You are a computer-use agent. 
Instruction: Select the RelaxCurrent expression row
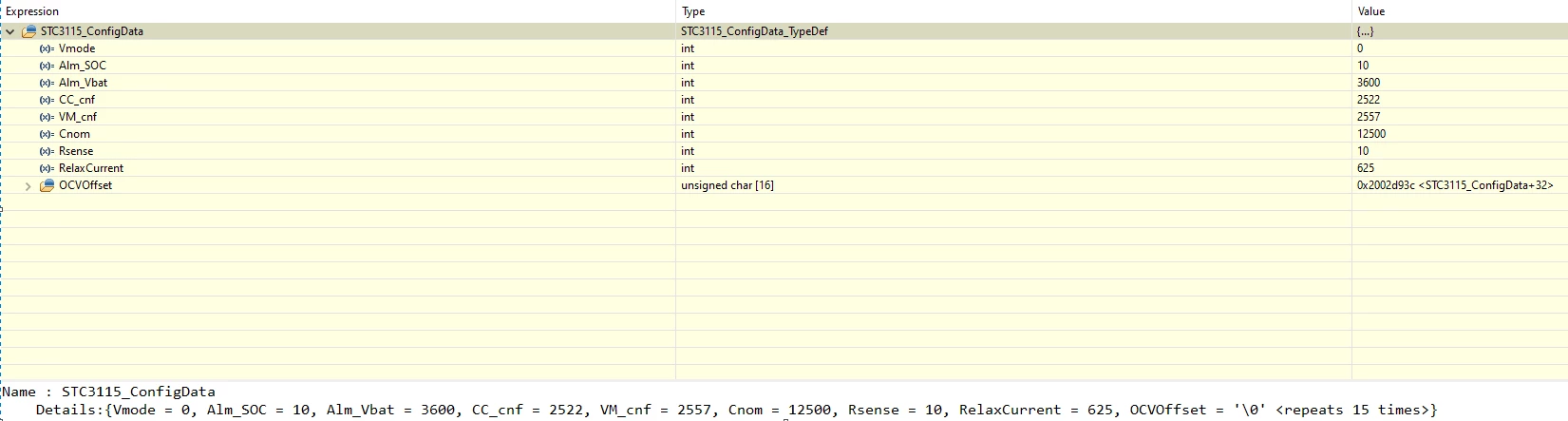pyautogui.click(x=784, y=168)
